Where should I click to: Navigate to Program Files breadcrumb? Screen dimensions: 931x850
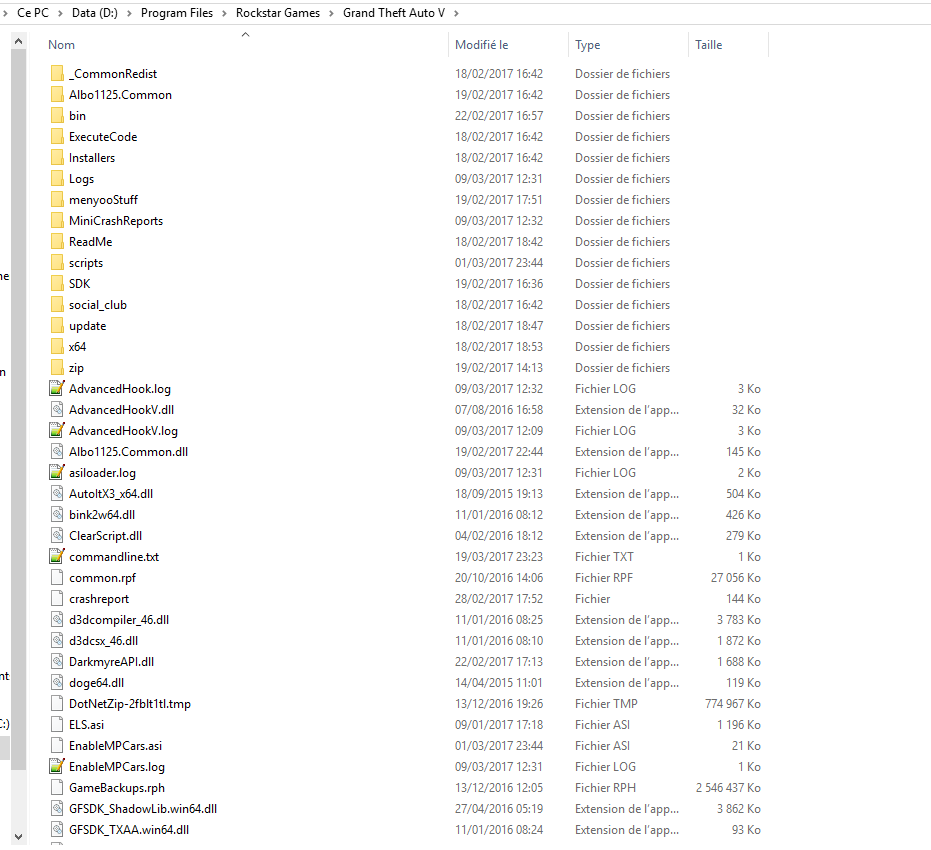point(177,13)
